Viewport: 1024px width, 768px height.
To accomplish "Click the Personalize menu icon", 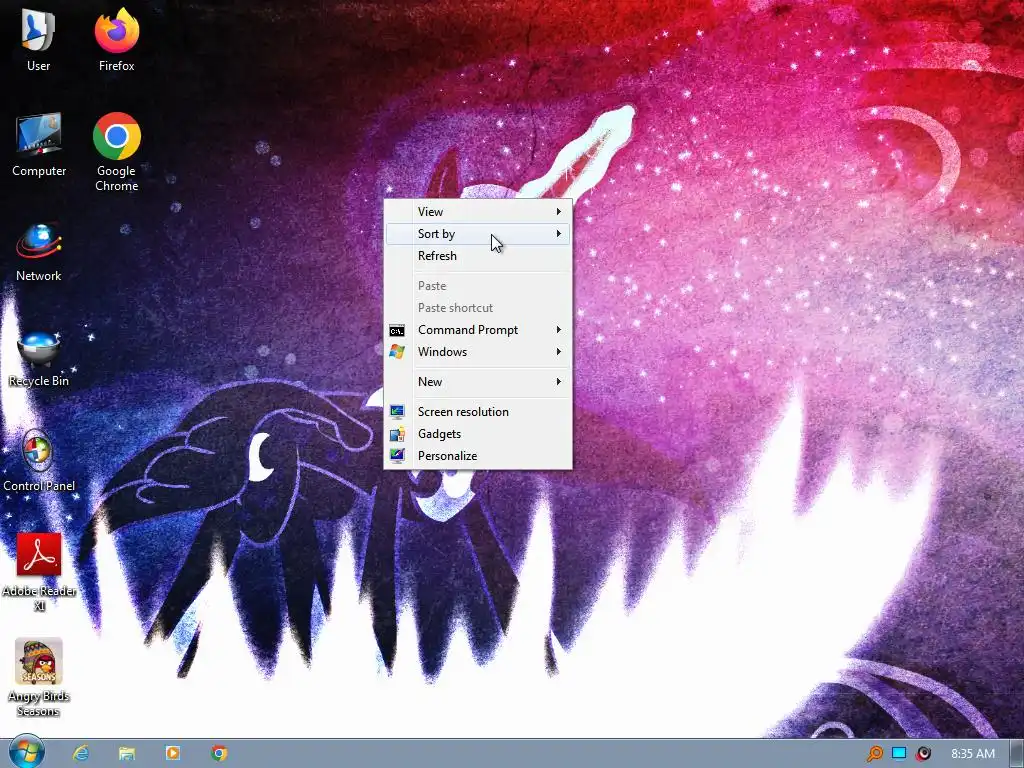I will tap(396, 456).
